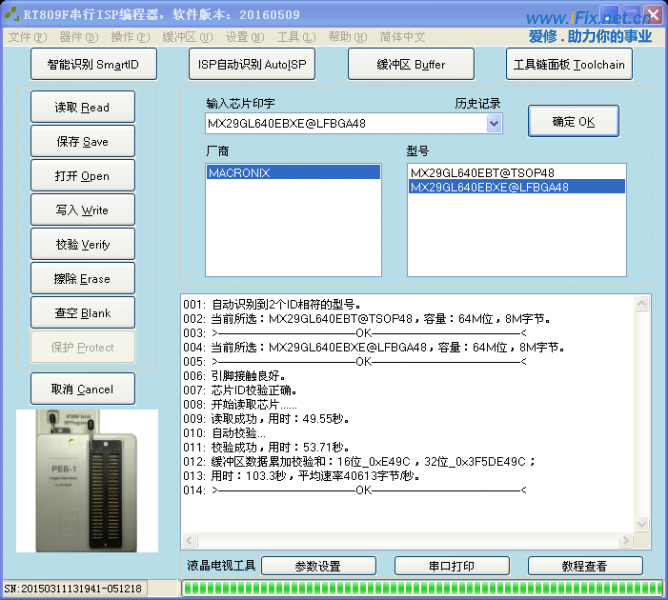
Task: Select MACRONIX in manufacturer list
Action: 292,173
